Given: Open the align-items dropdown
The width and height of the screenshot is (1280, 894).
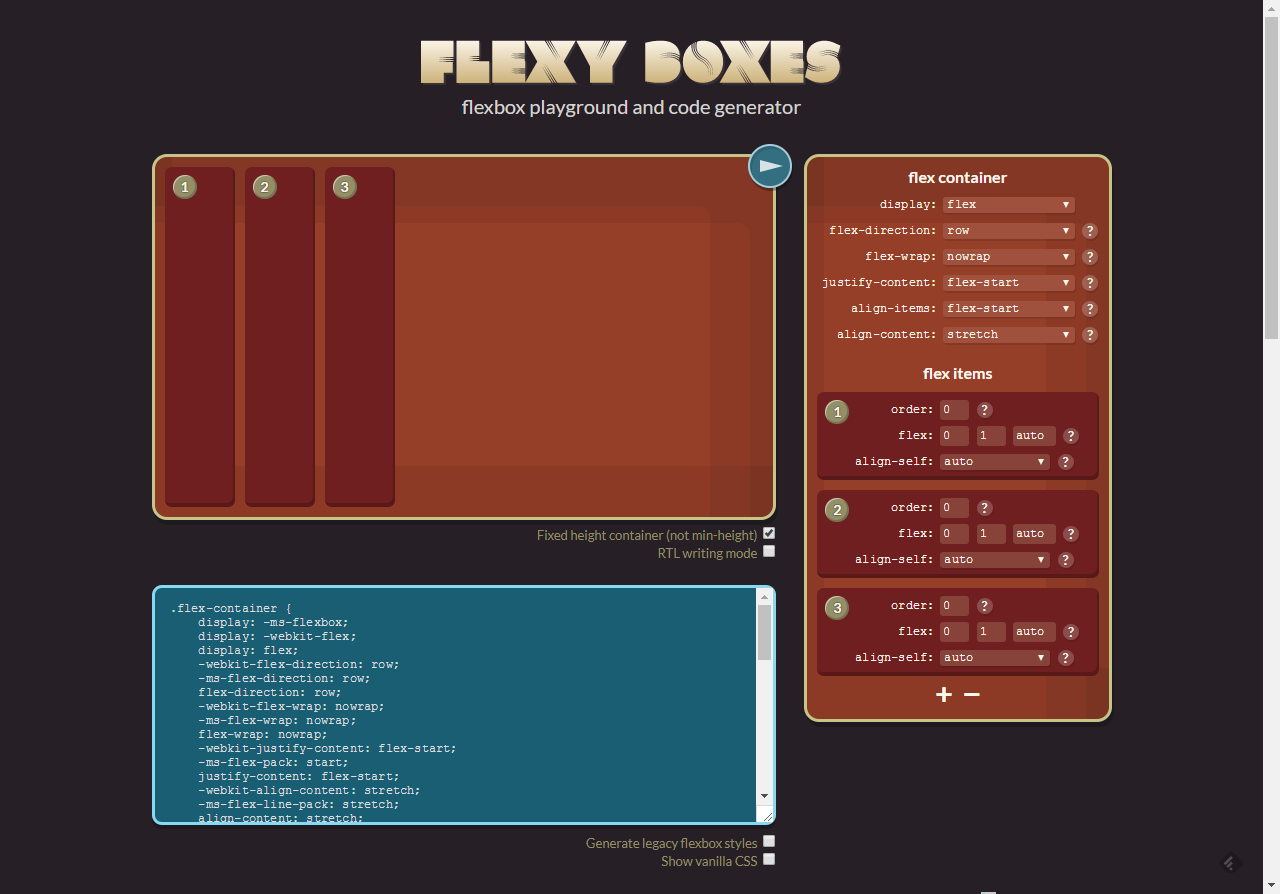Looking at the screenshot, I should [x=1008, y=309].
